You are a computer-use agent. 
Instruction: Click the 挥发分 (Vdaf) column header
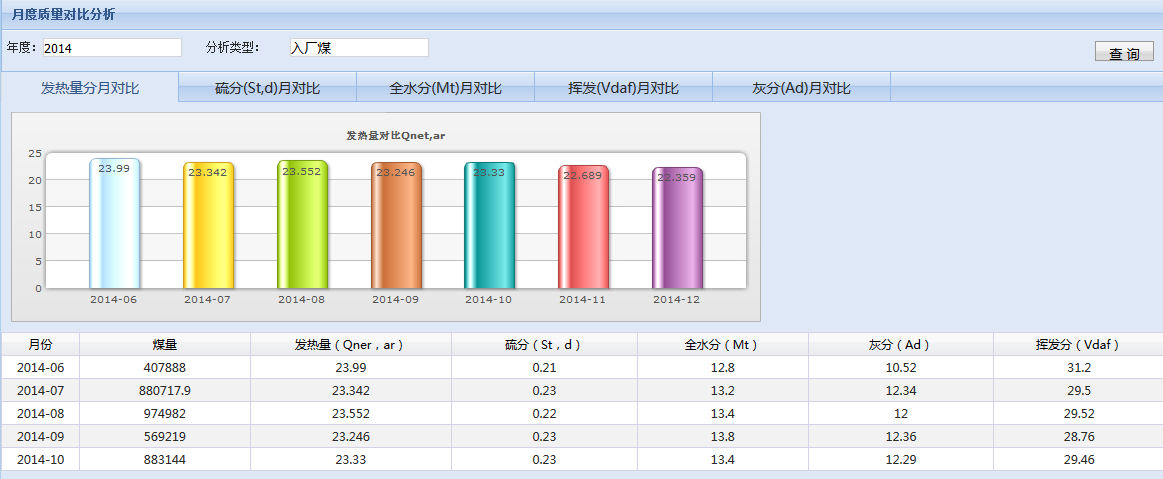1077,344
